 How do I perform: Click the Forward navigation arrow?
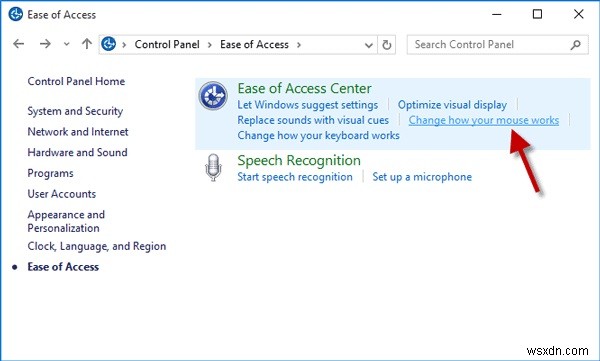pos(45,44)
